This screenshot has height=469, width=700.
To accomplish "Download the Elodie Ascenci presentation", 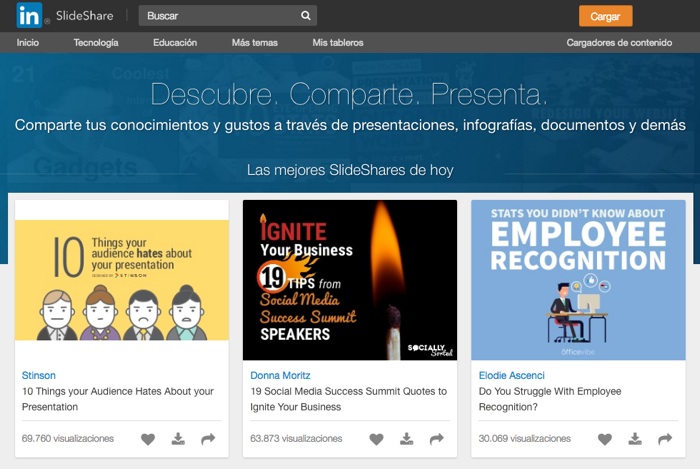I will pyautogui.click(x=635, y=439).
